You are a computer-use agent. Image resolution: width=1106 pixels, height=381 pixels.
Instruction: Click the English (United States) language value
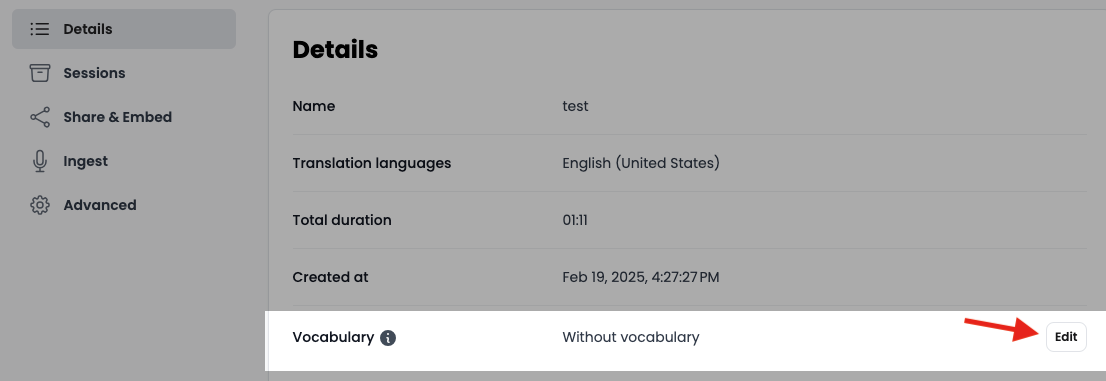coord(640,163)
